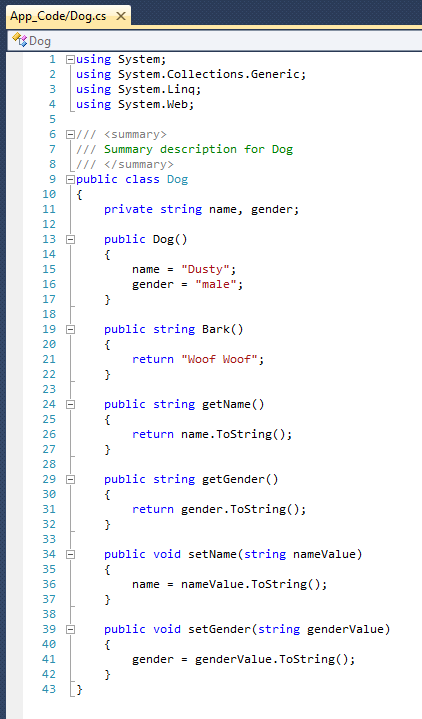422x719 pixels.
Task: Collapse the getName() method outline
Action: coord(70,404)
